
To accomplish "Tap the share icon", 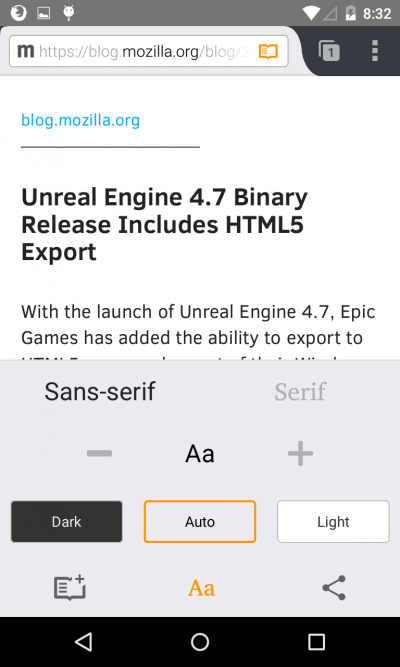I will pyautogui.click(x=334, y=588).
